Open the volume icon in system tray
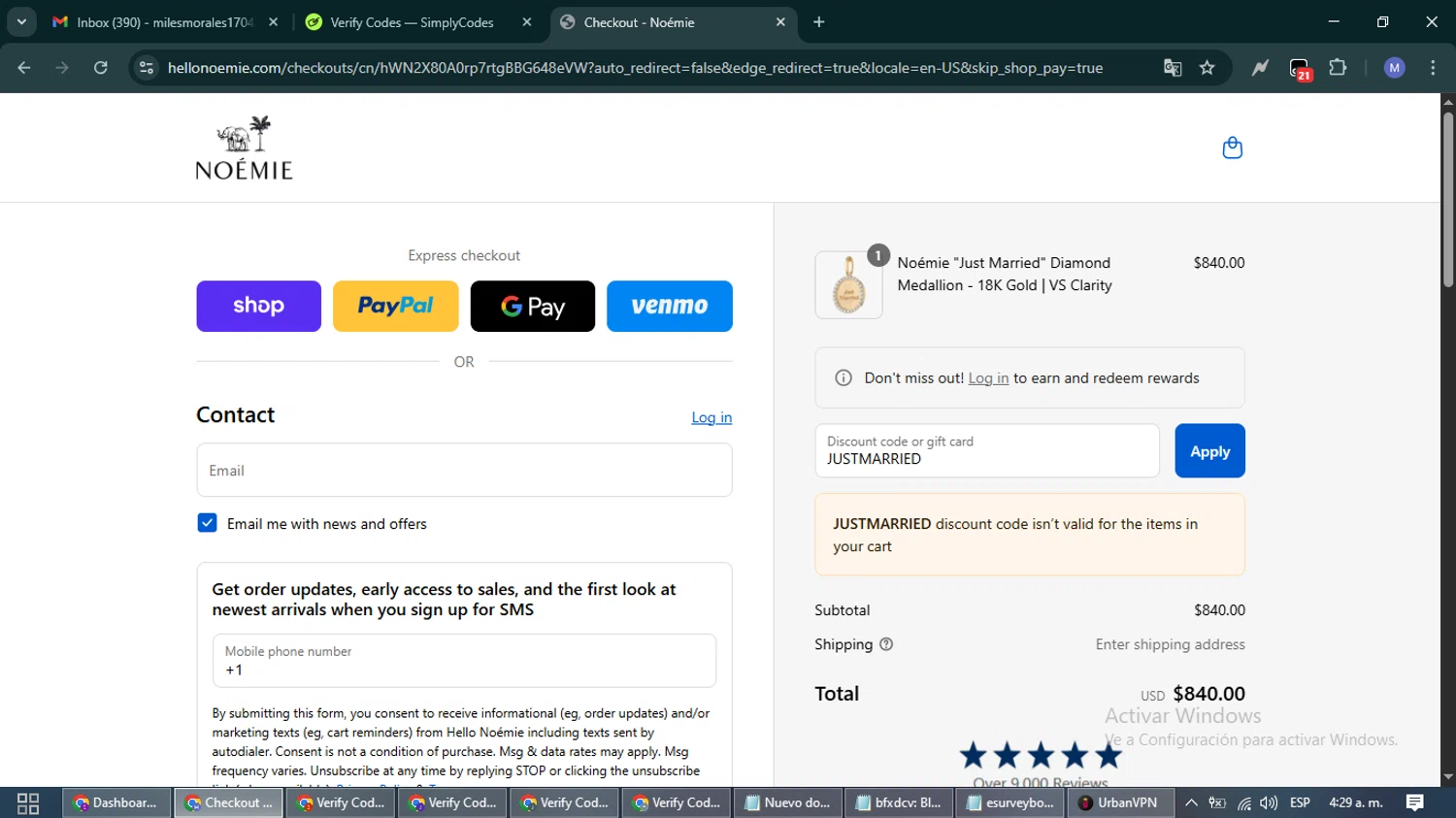Viewport: 1456px width, 818px height. 1269,803
